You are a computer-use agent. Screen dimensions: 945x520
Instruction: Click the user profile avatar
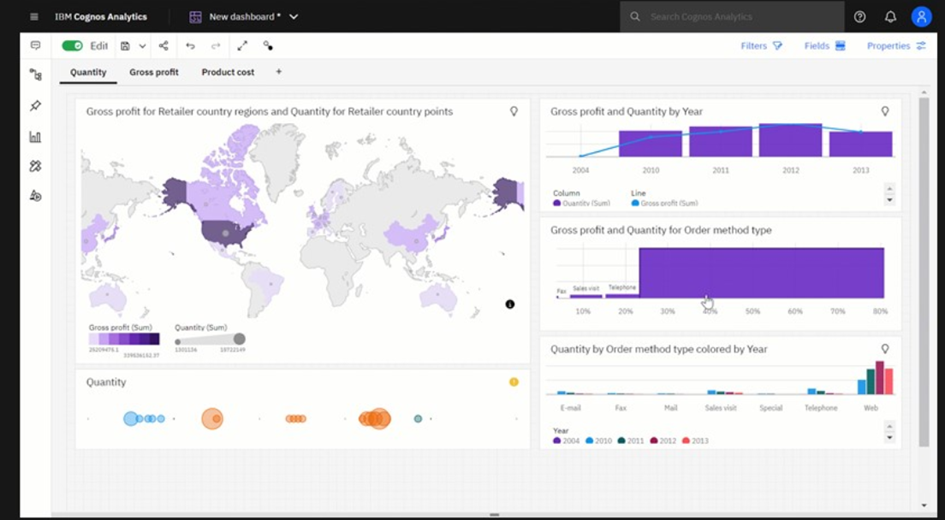coord(921,17)
